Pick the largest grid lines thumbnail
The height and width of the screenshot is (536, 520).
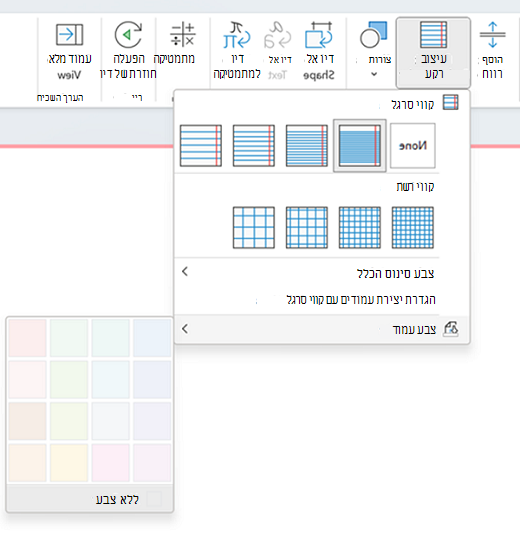pyautogui.click(x=254, y=228)
